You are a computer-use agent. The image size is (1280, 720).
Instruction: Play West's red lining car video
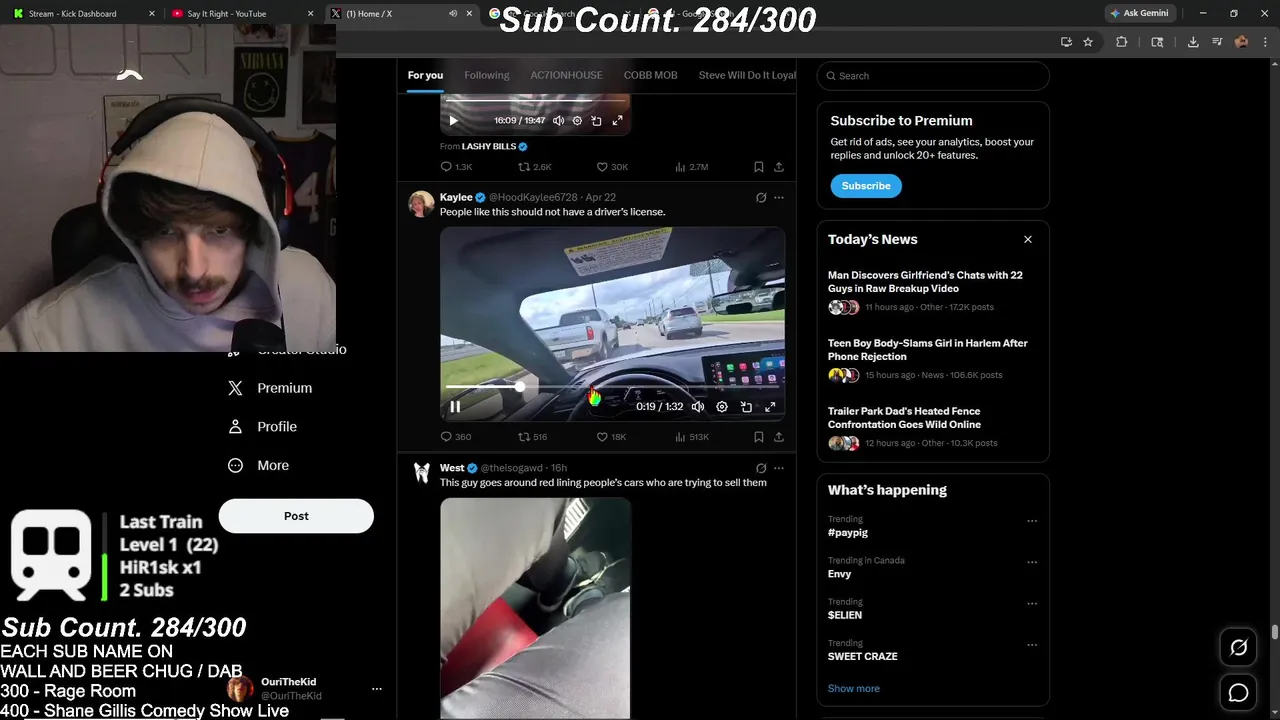535,608
